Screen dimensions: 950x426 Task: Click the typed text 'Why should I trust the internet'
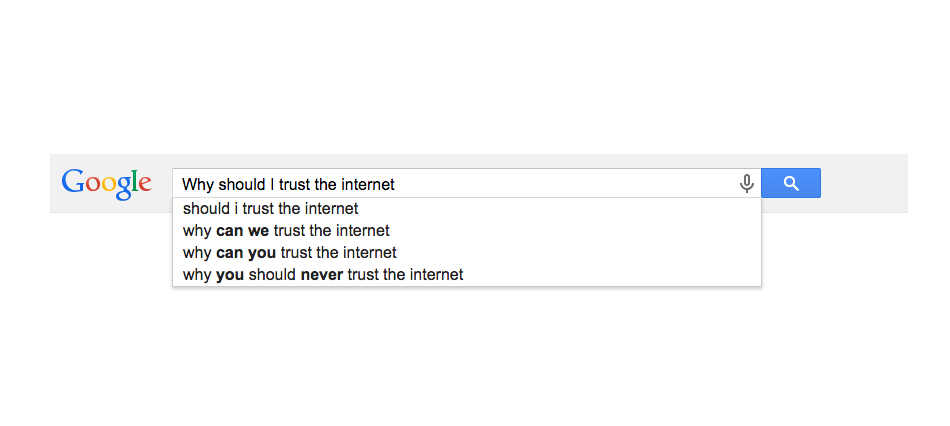click(x=288, y=184)
